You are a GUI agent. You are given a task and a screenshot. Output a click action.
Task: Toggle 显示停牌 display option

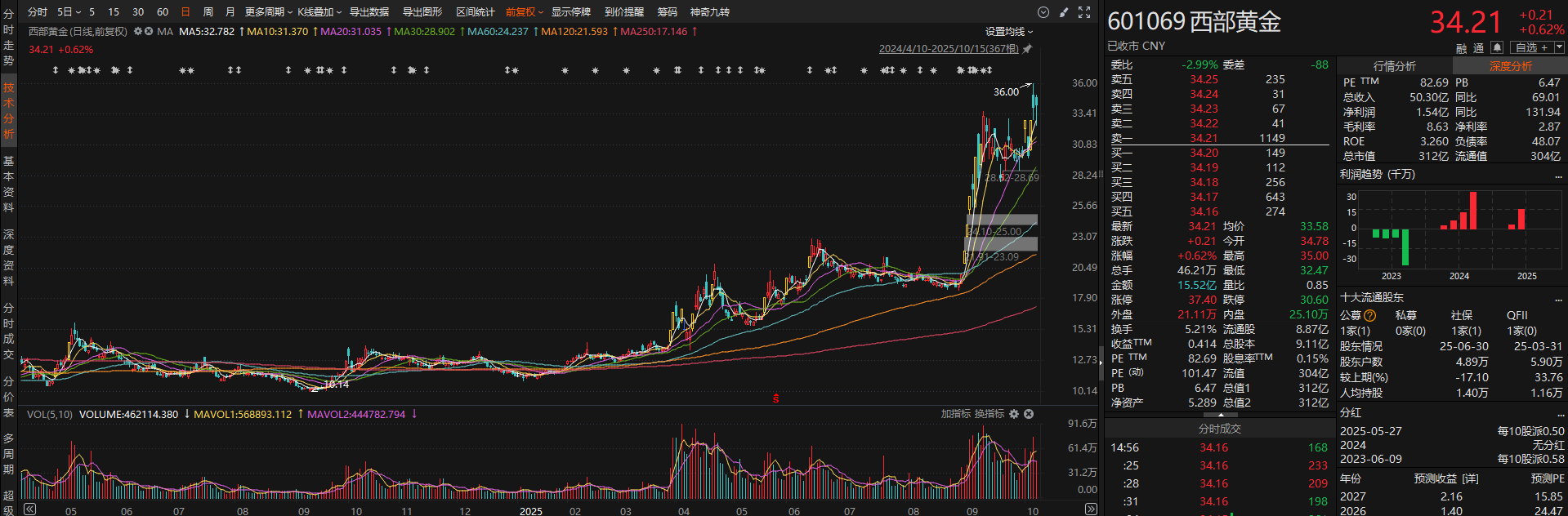coord(570,12)
